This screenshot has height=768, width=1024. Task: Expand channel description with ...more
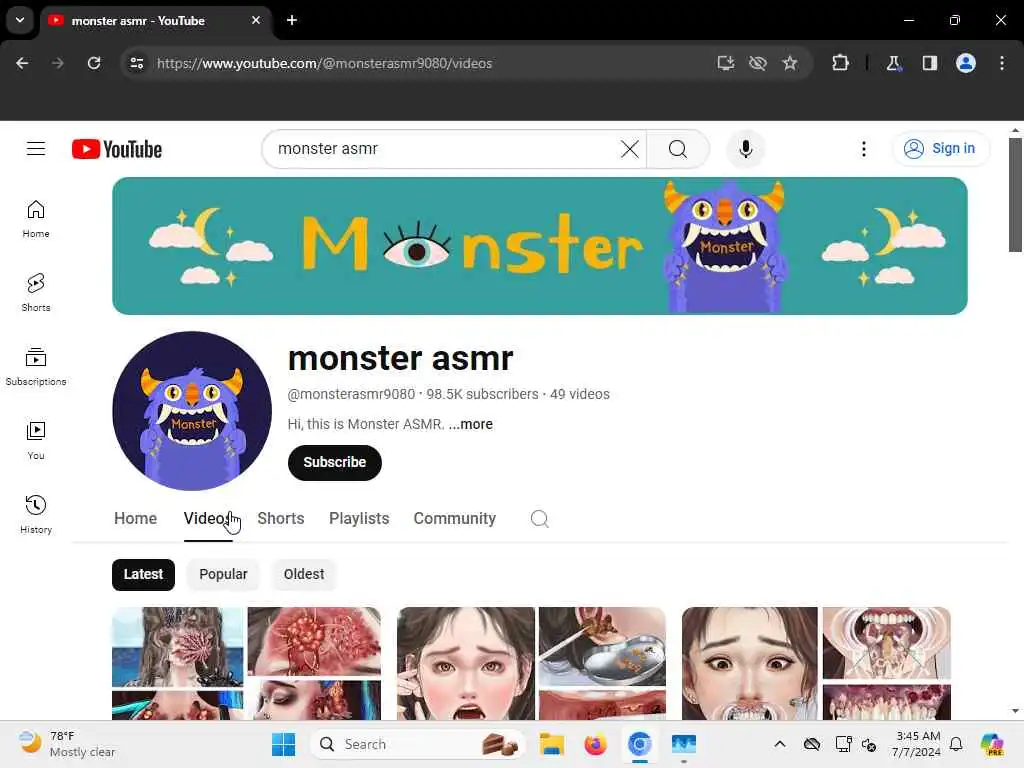point(470,424)
